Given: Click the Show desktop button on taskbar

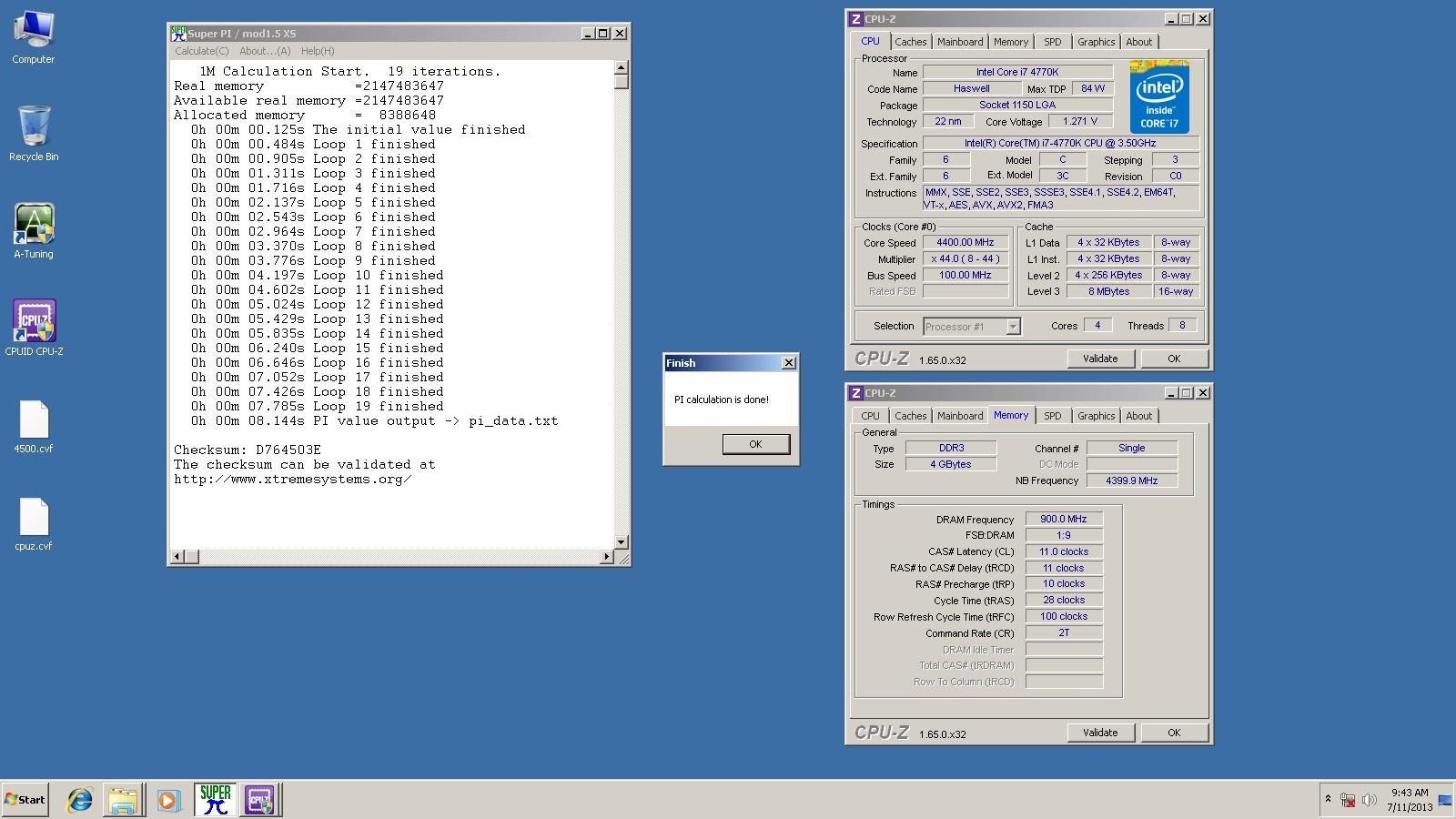Looking at the screenshot, I should [1445, 800].
